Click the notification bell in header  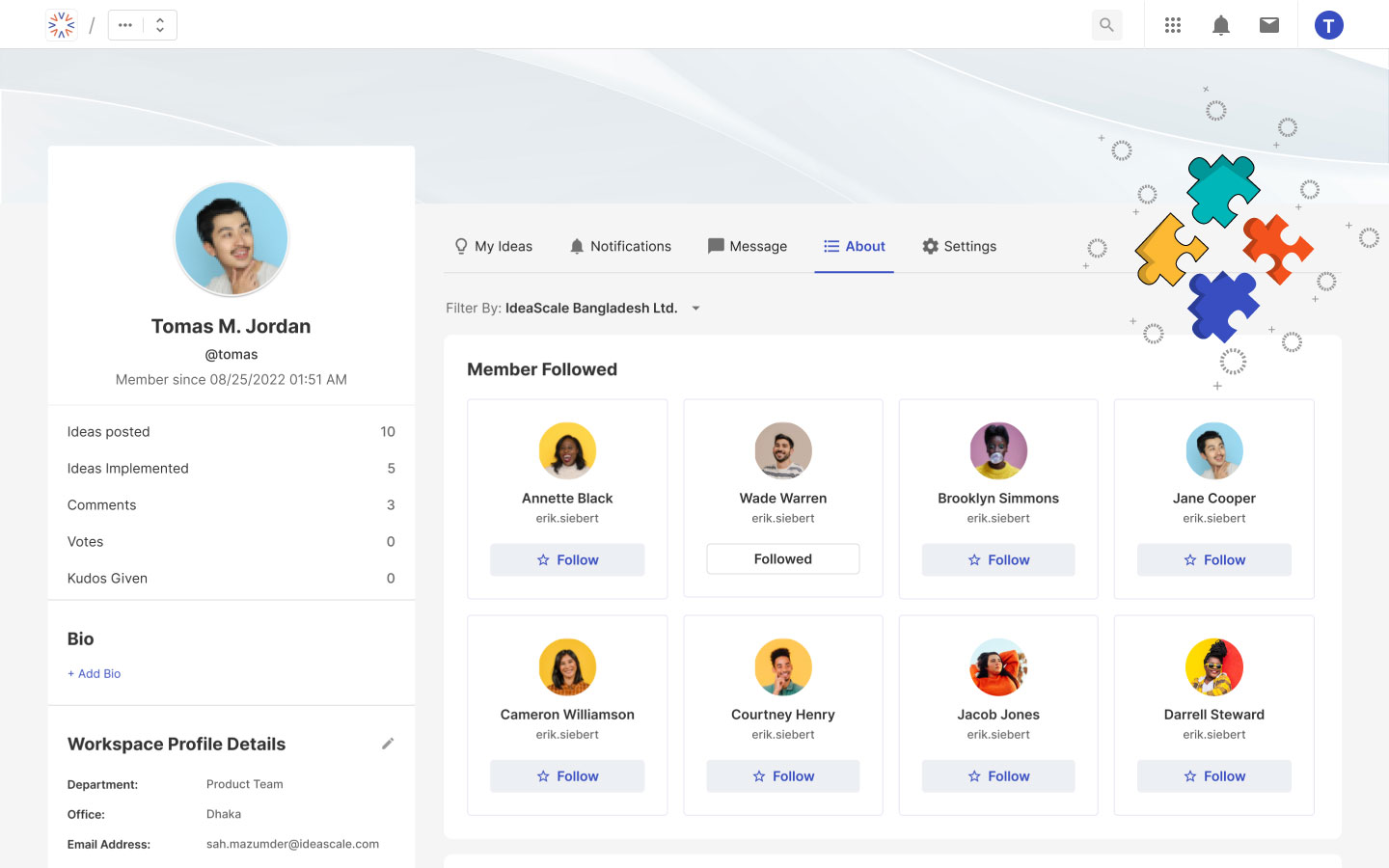(1221, 25)
